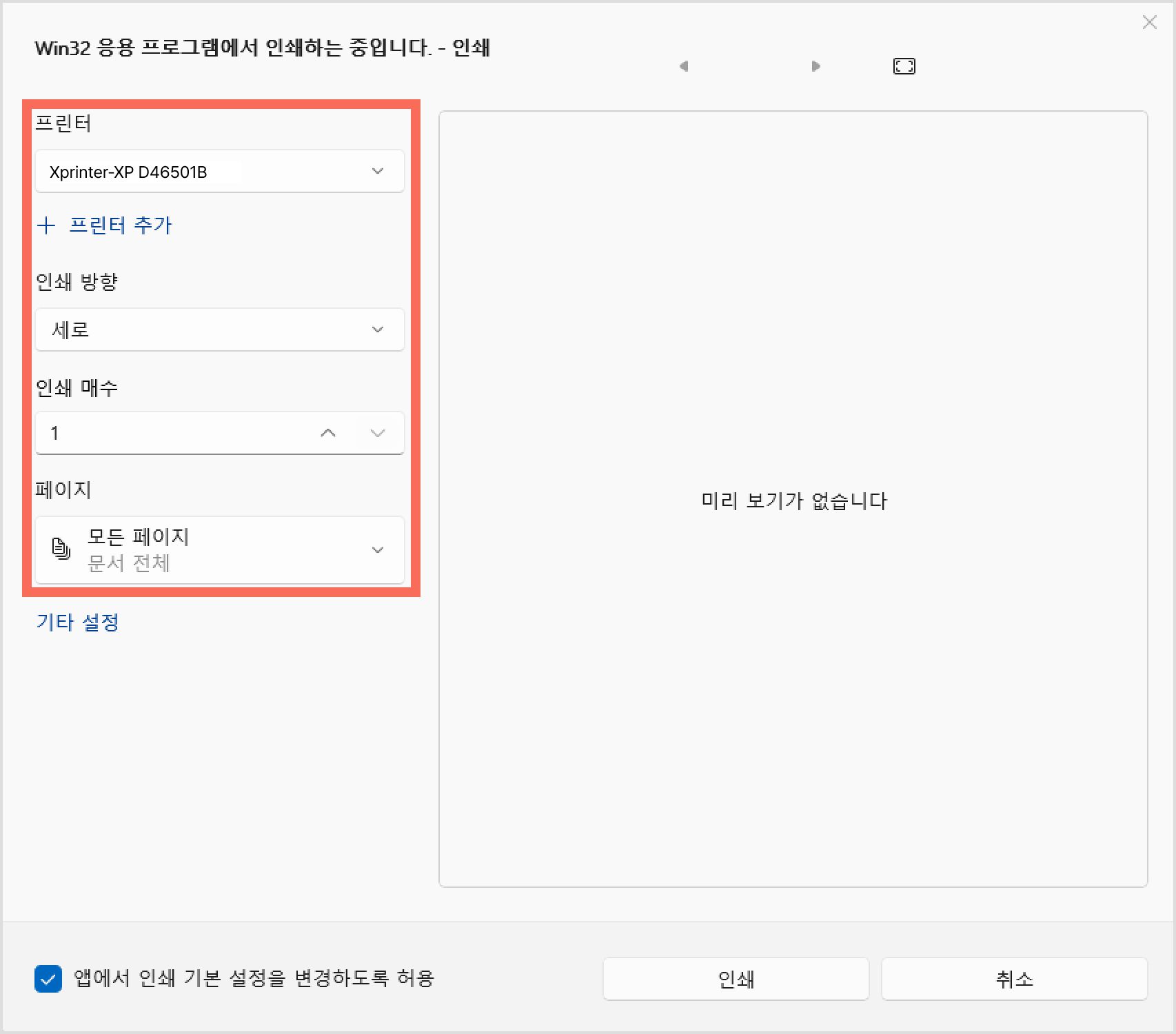The width and height of the screenshot is (1176, 1034).
Task: Go to next preview page arrow
Action: pos(816,66)
